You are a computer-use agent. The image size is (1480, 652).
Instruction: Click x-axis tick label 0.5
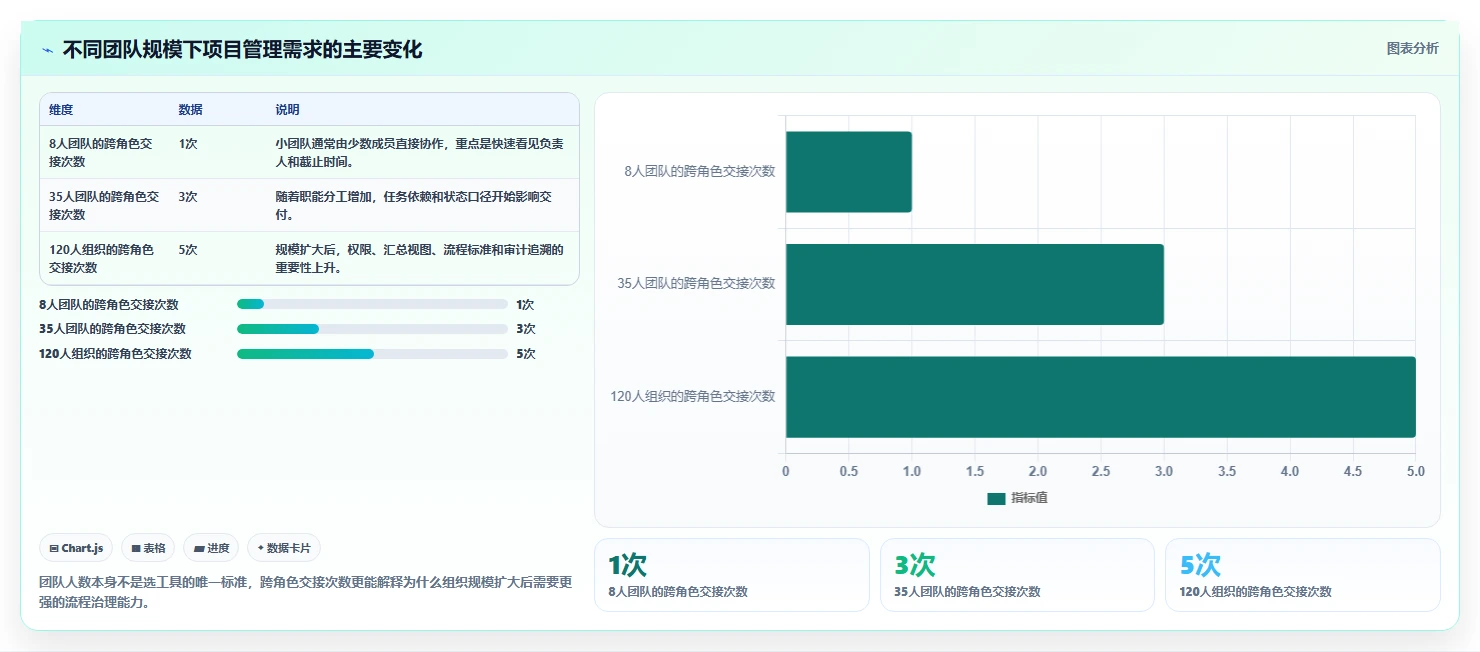pyautogui.click(x=848, y=471)
